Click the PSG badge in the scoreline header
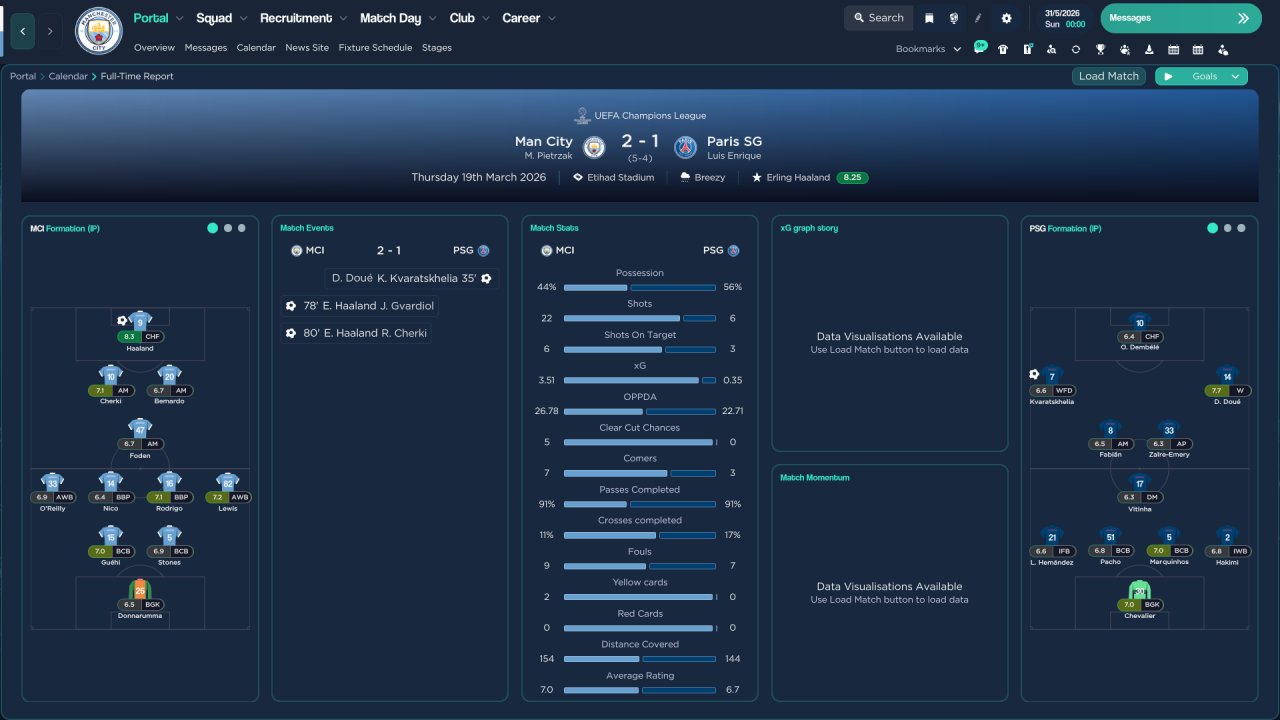The height and width of the screenshot is (720, 1280). [685, 147]
